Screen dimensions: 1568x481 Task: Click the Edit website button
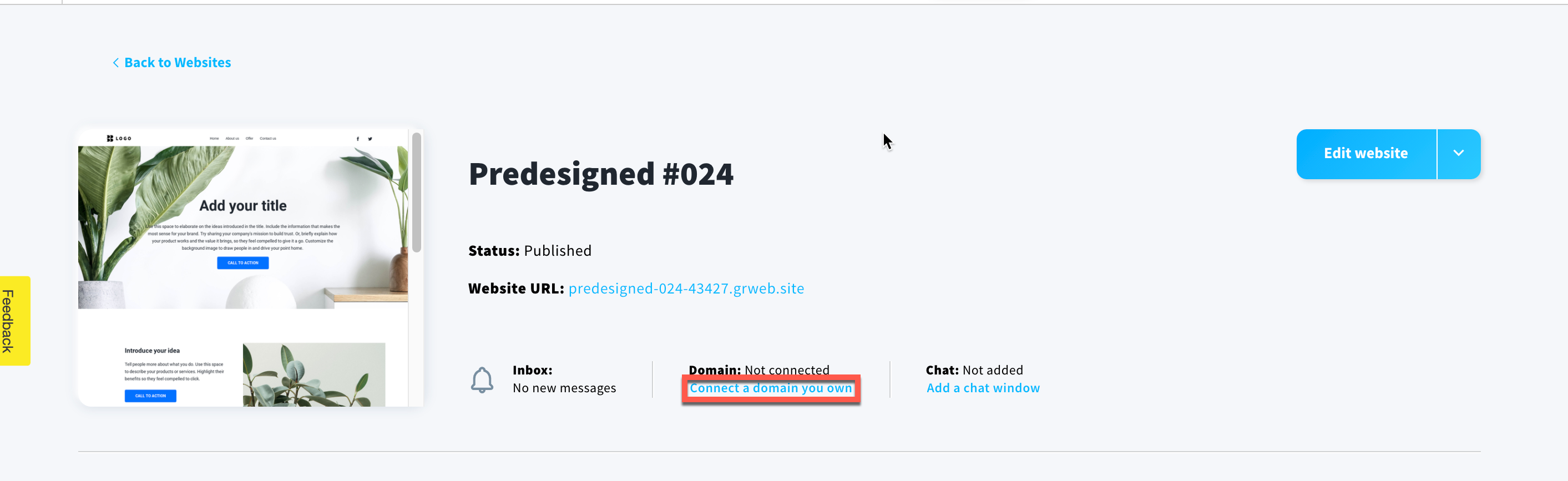(x=1366, y=154)
